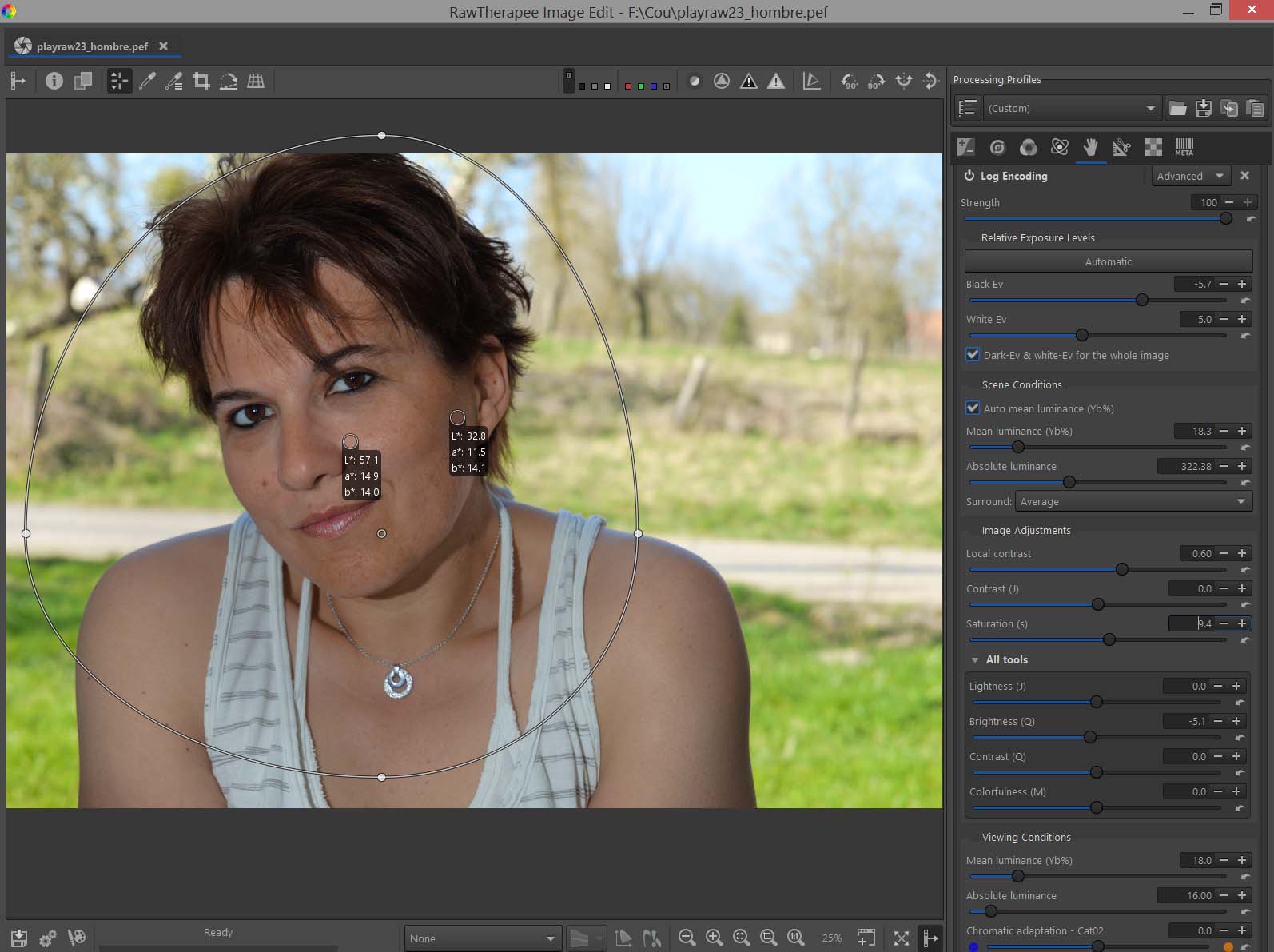The width and height of the screenshot is (1274, 952).
Task: Select the crop tool
Action: coord(201,81)
